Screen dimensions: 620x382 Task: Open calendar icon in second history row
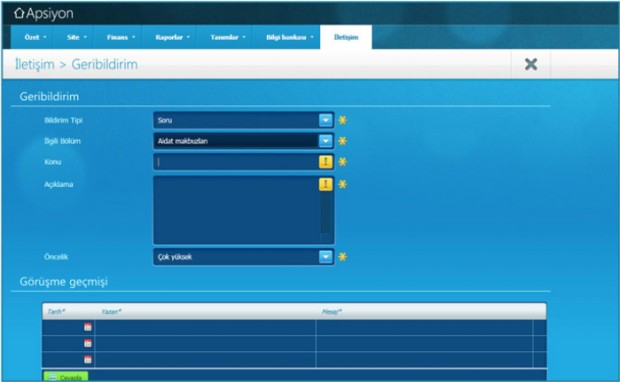click(88, 343)
